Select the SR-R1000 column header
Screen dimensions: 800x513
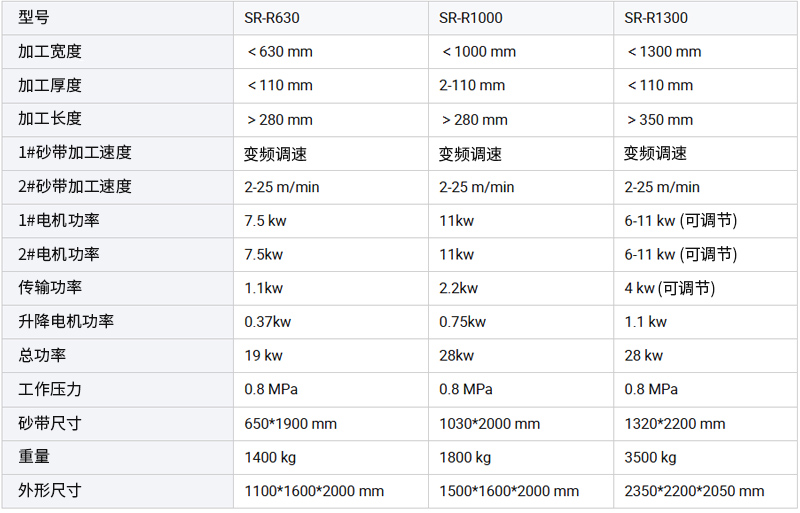click(521, 18)
